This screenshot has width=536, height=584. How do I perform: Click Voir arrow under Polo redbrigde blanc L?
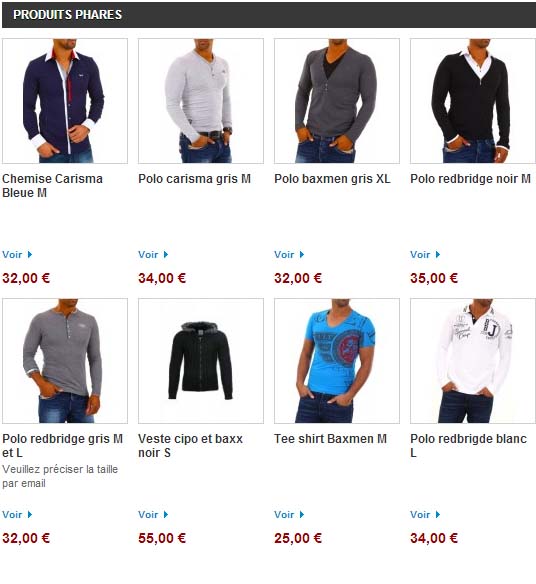tap(438, 515)
